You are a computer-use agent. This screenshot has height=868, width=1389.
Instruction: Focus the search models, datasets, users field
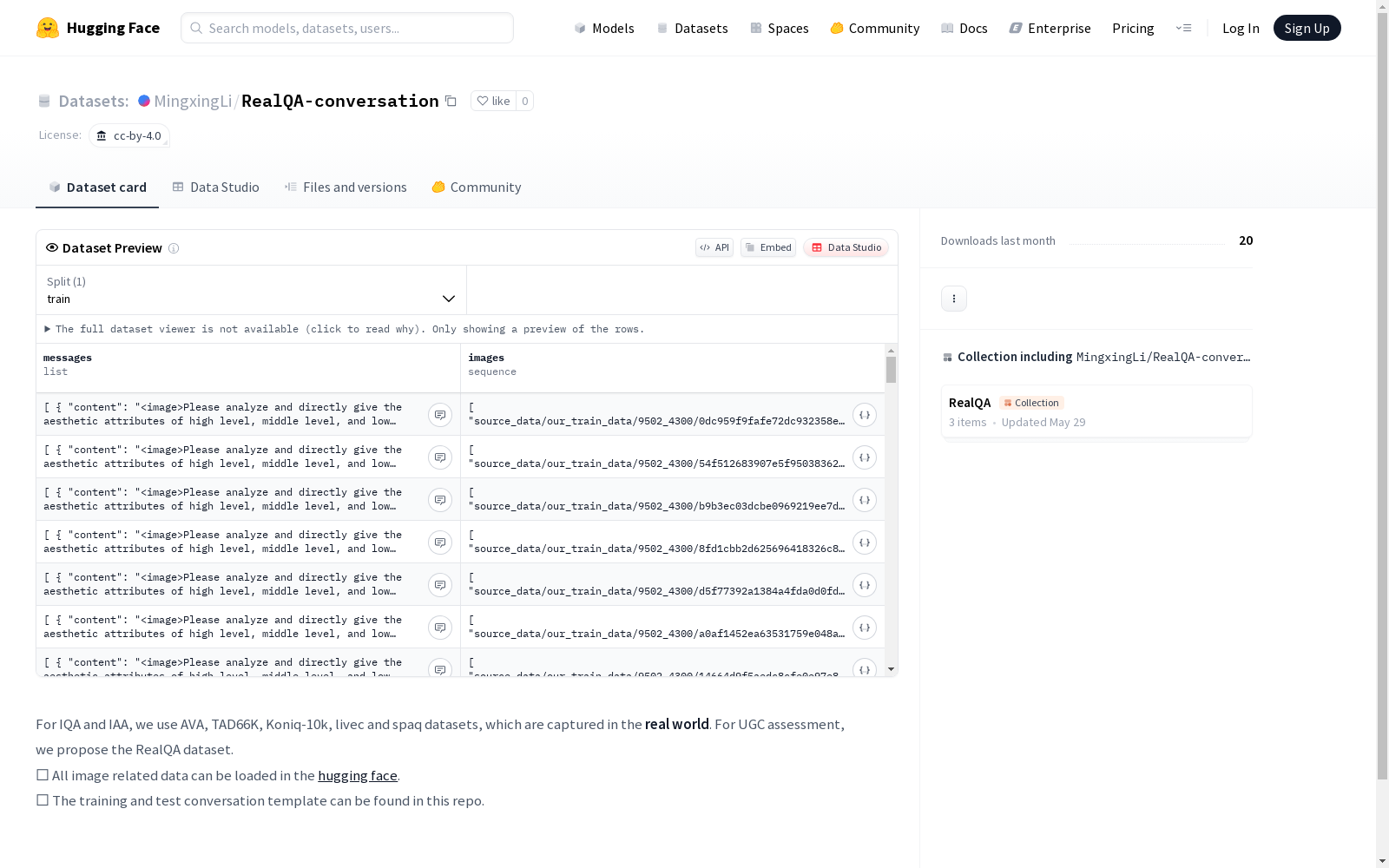[347, 28]
